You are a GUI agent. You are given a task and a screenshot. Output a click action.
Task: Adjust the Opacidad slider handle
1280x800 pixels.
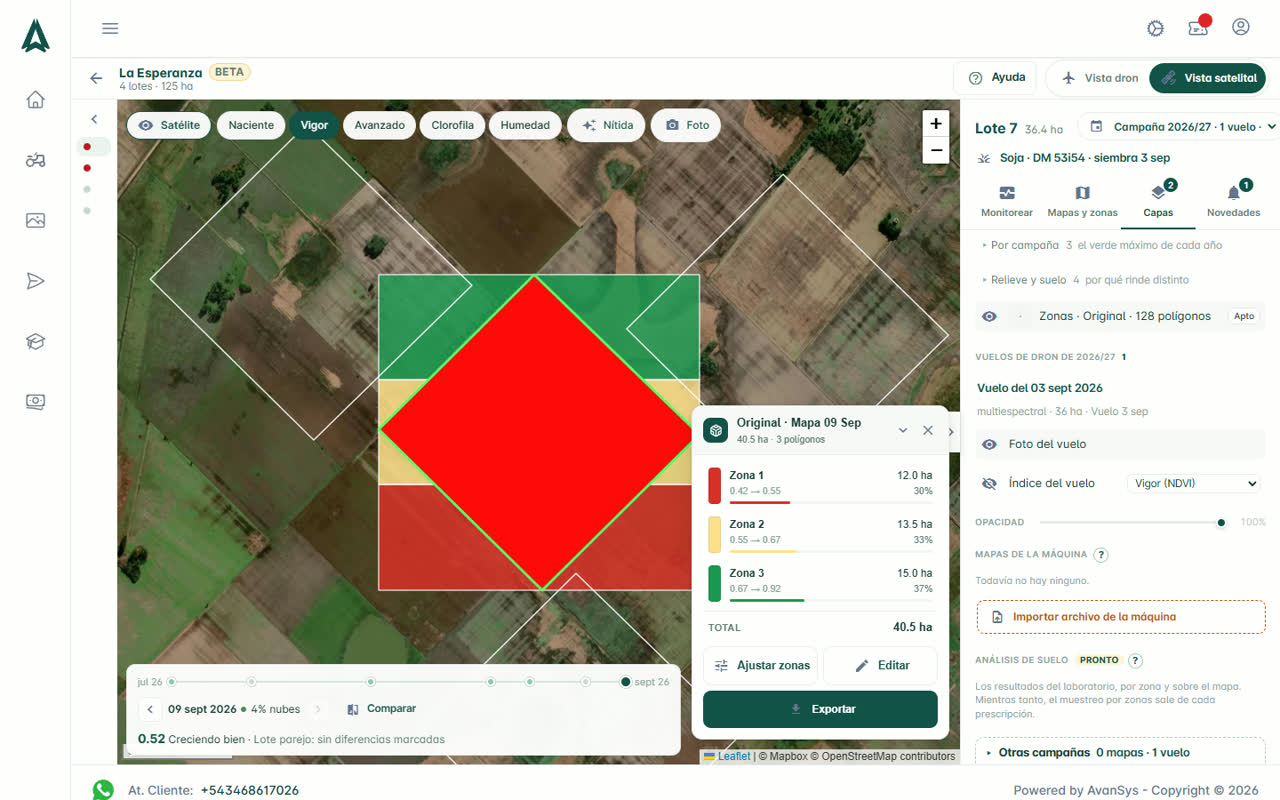(1221, 522)
